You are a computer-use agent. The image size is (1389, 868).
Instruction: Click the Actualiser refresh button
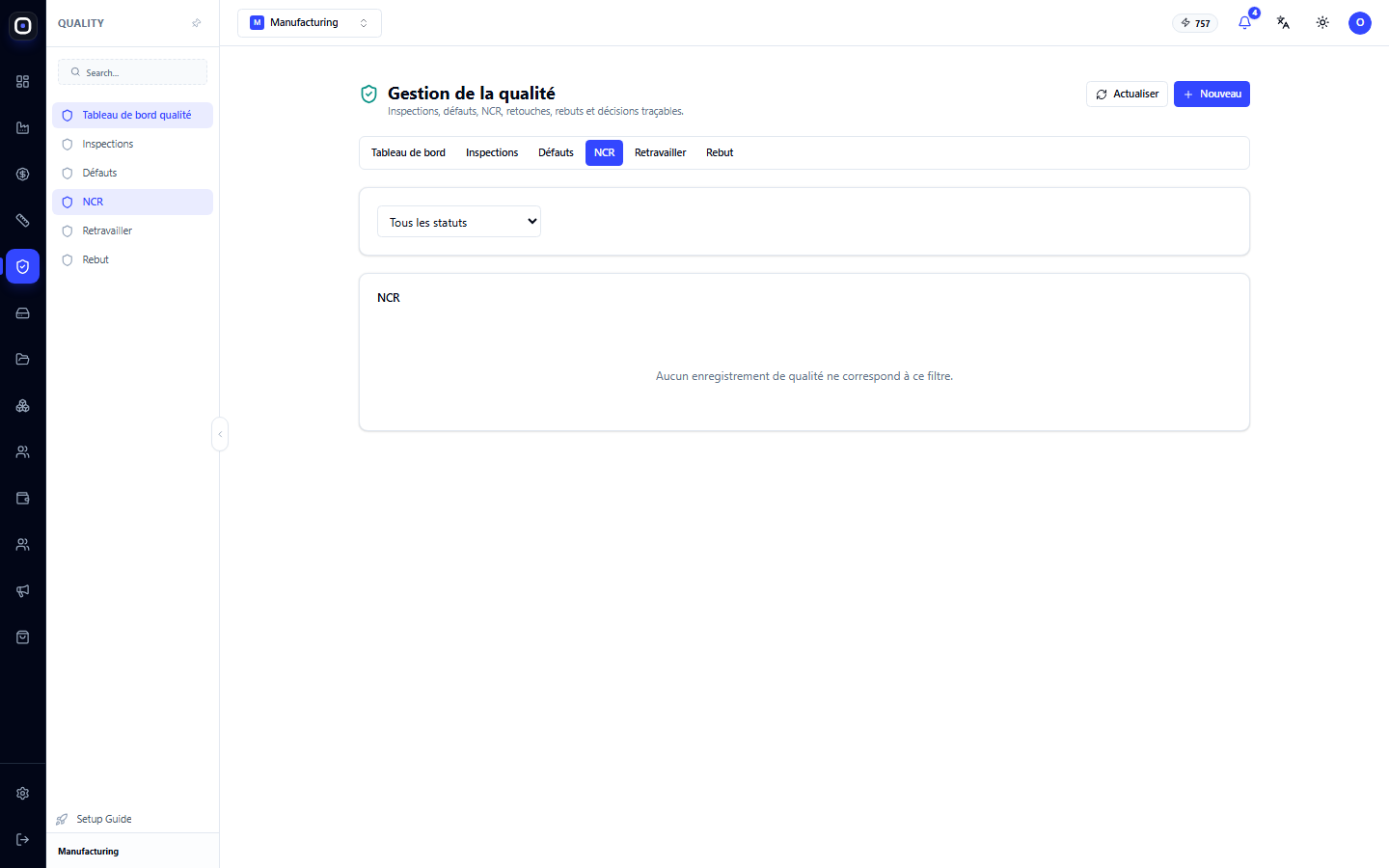[1127, 95]
